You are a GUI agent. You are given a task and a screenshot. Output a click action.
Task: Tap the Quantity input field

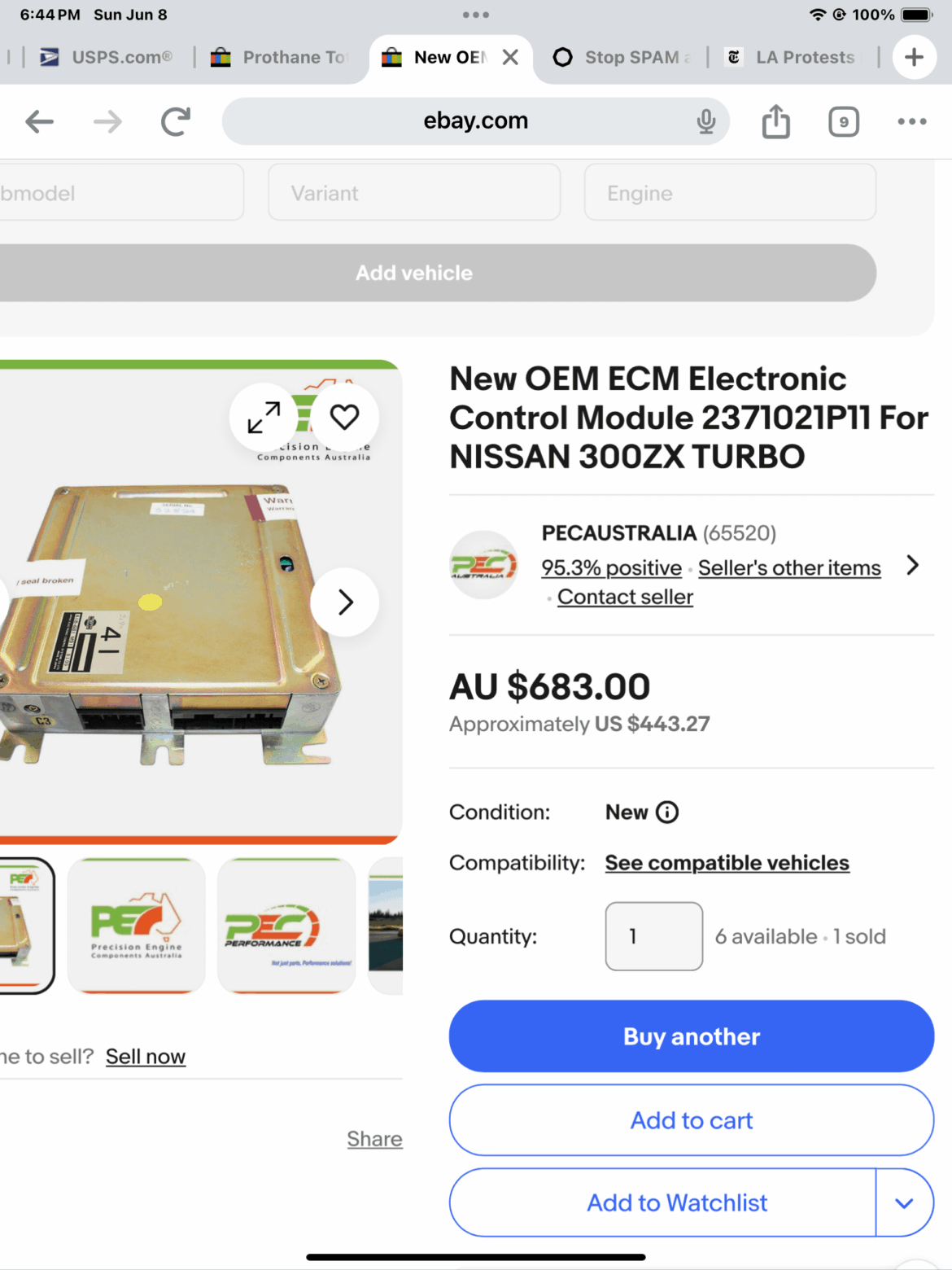tap(653, 936)
